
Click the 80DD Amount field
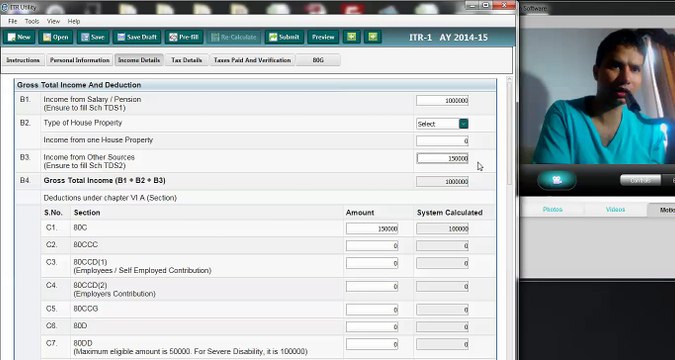[372, 344]
